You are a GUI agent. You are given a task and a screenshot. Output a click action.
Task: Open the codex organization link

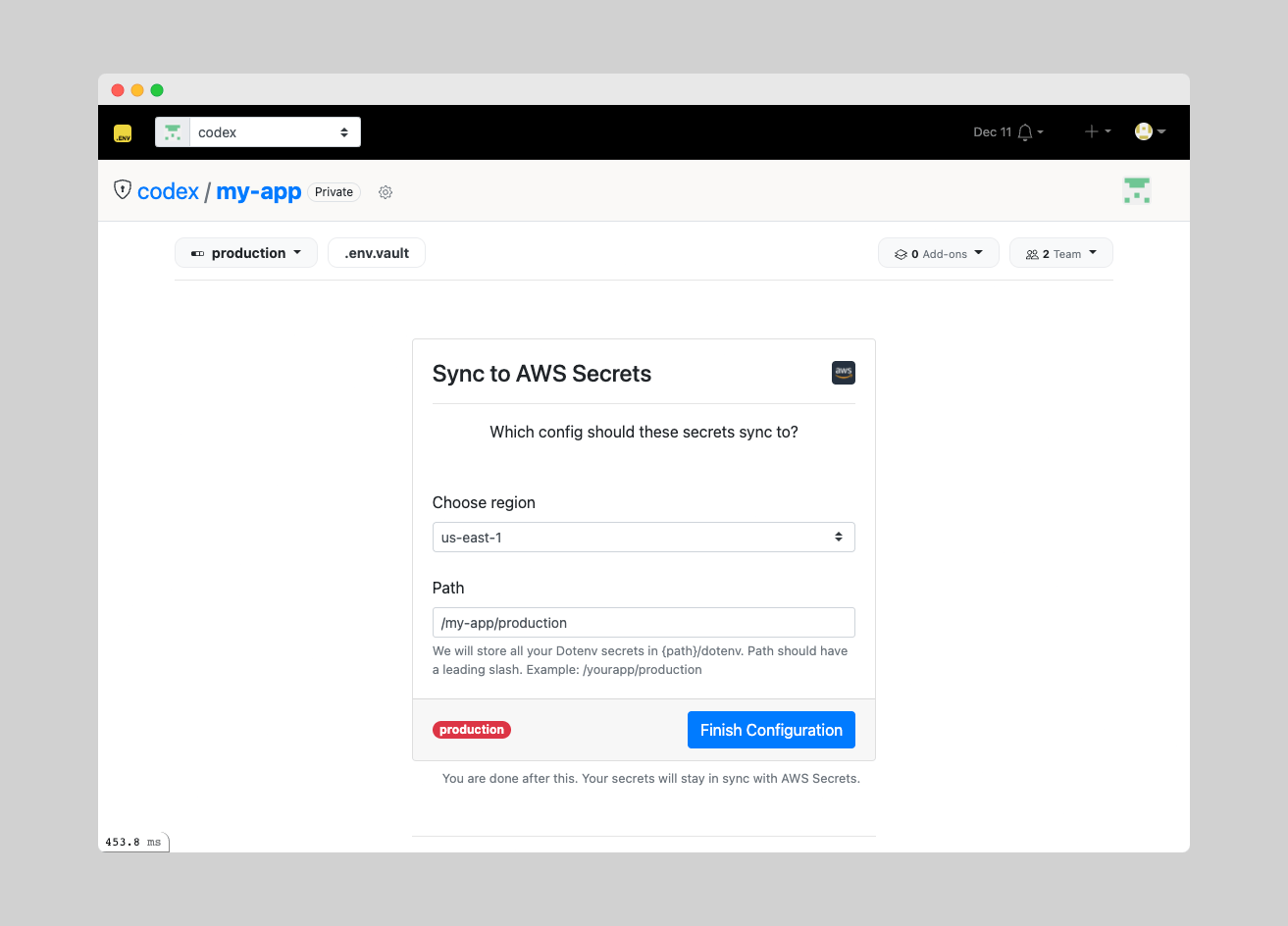169,191
